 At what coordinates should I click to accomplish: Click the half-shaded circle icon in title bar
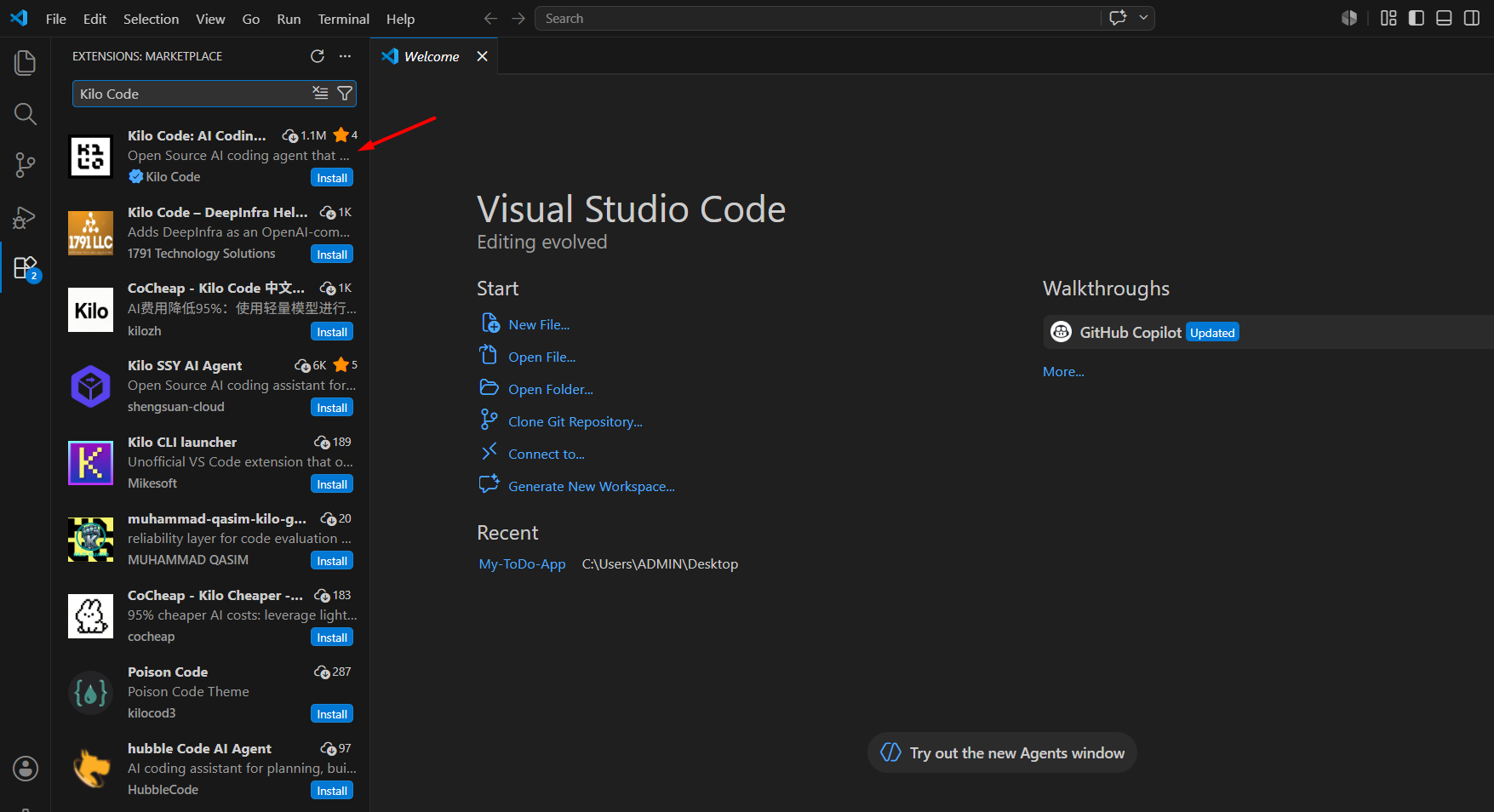click(1349, 18)
